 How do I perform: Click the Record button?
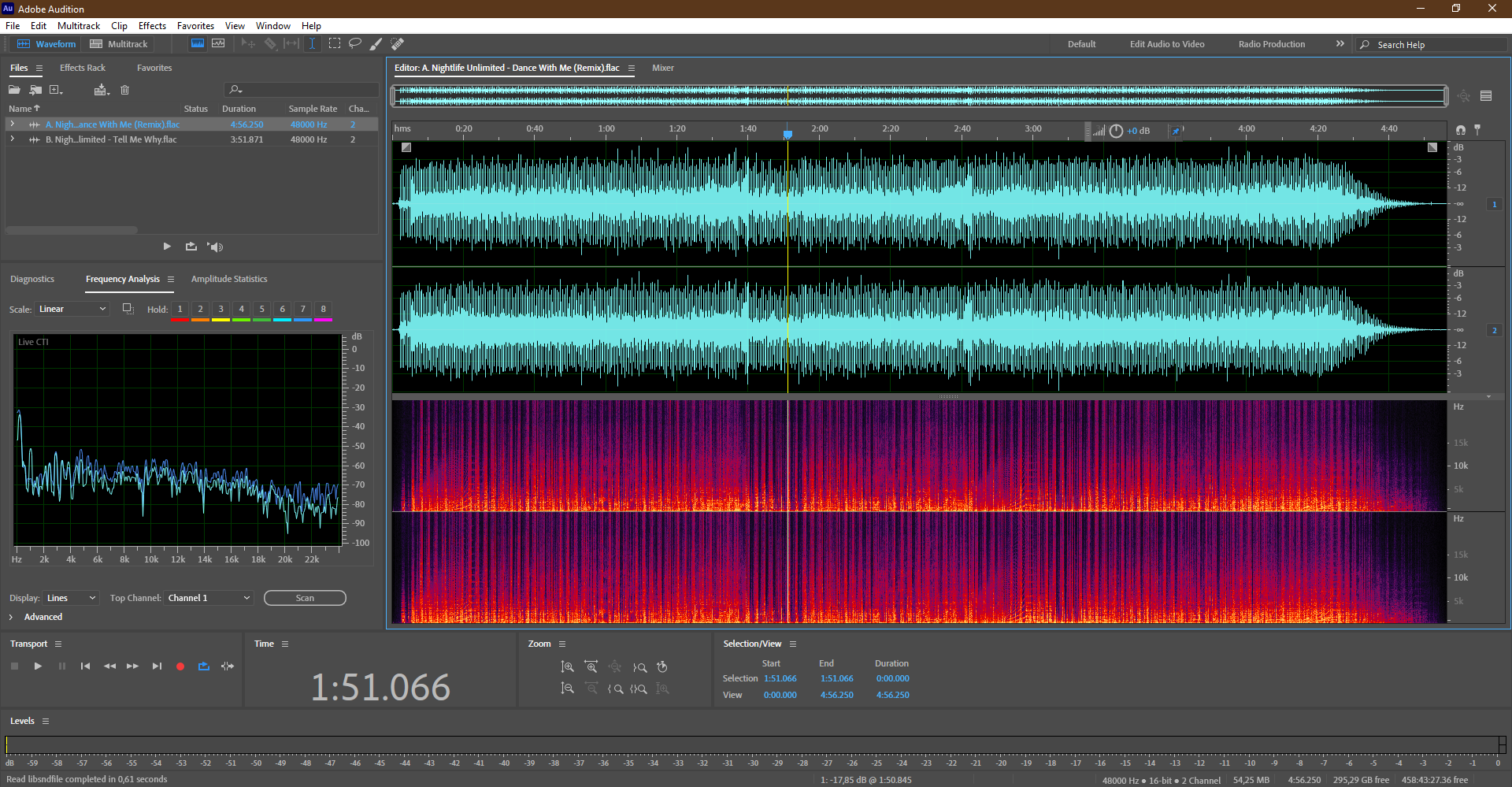[x=180, y=666]
